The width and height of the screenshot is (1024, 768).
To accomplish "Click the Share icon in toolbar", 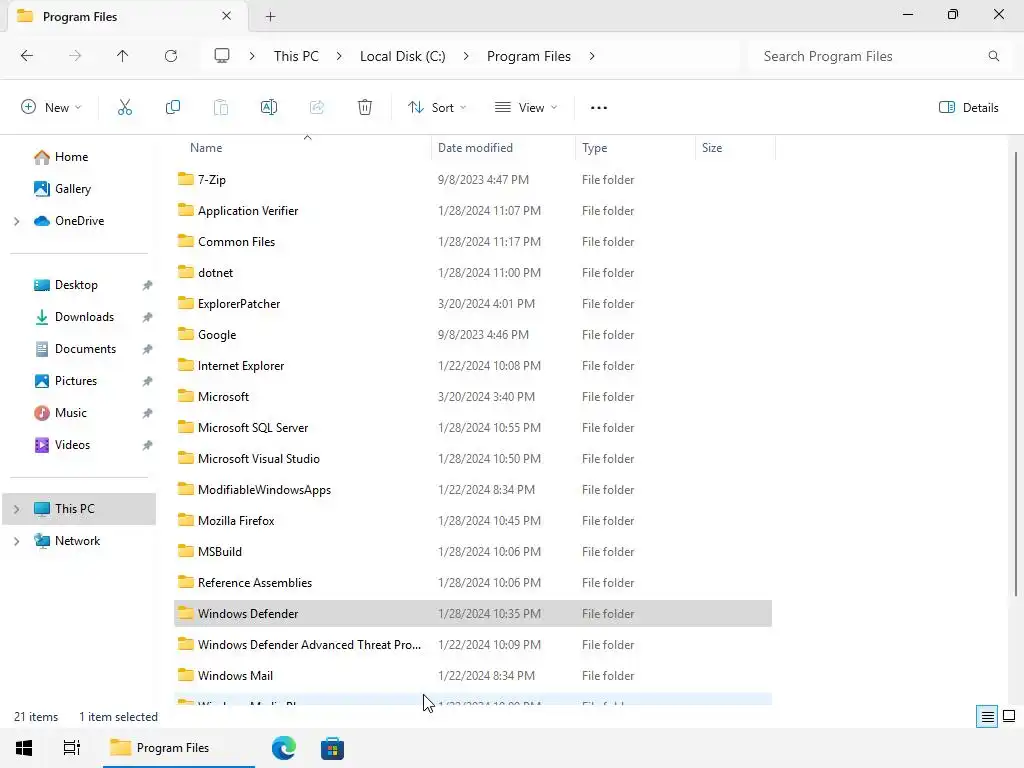I will 317,108.
